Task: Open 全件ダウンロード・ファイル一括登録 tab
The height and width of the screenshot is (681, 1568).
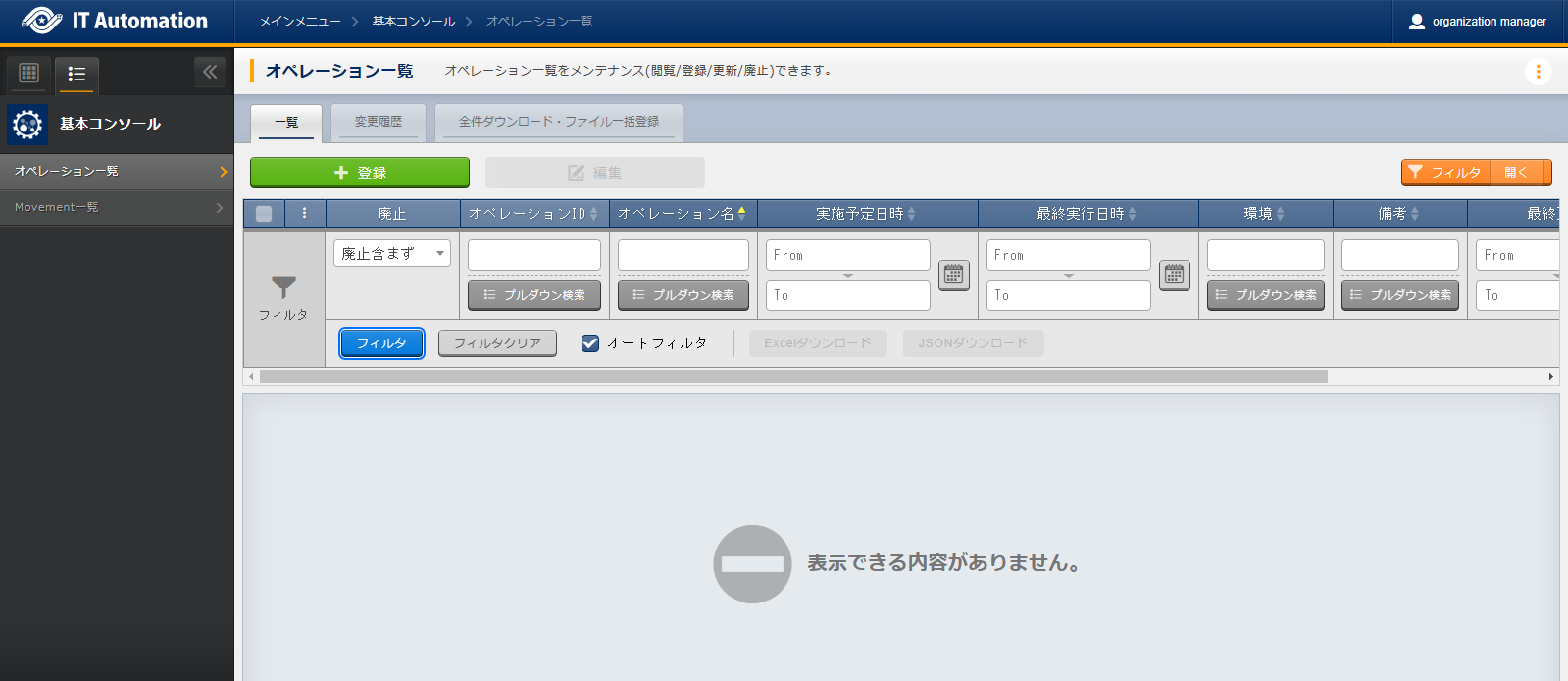Action: click(x=558, y=122)
